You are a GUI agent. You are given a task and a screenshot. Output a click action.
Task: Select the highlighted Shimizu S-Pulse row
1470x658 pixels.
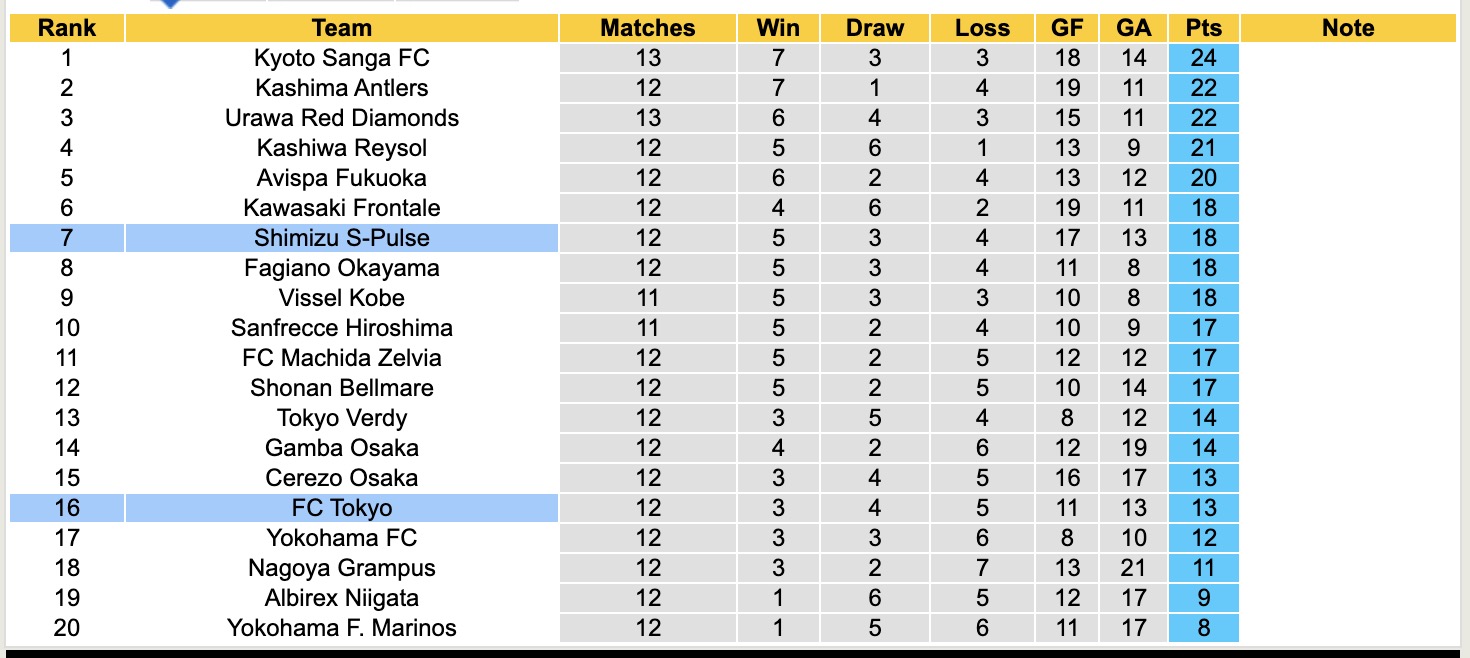pyautogui.click(x=341, y=238)
